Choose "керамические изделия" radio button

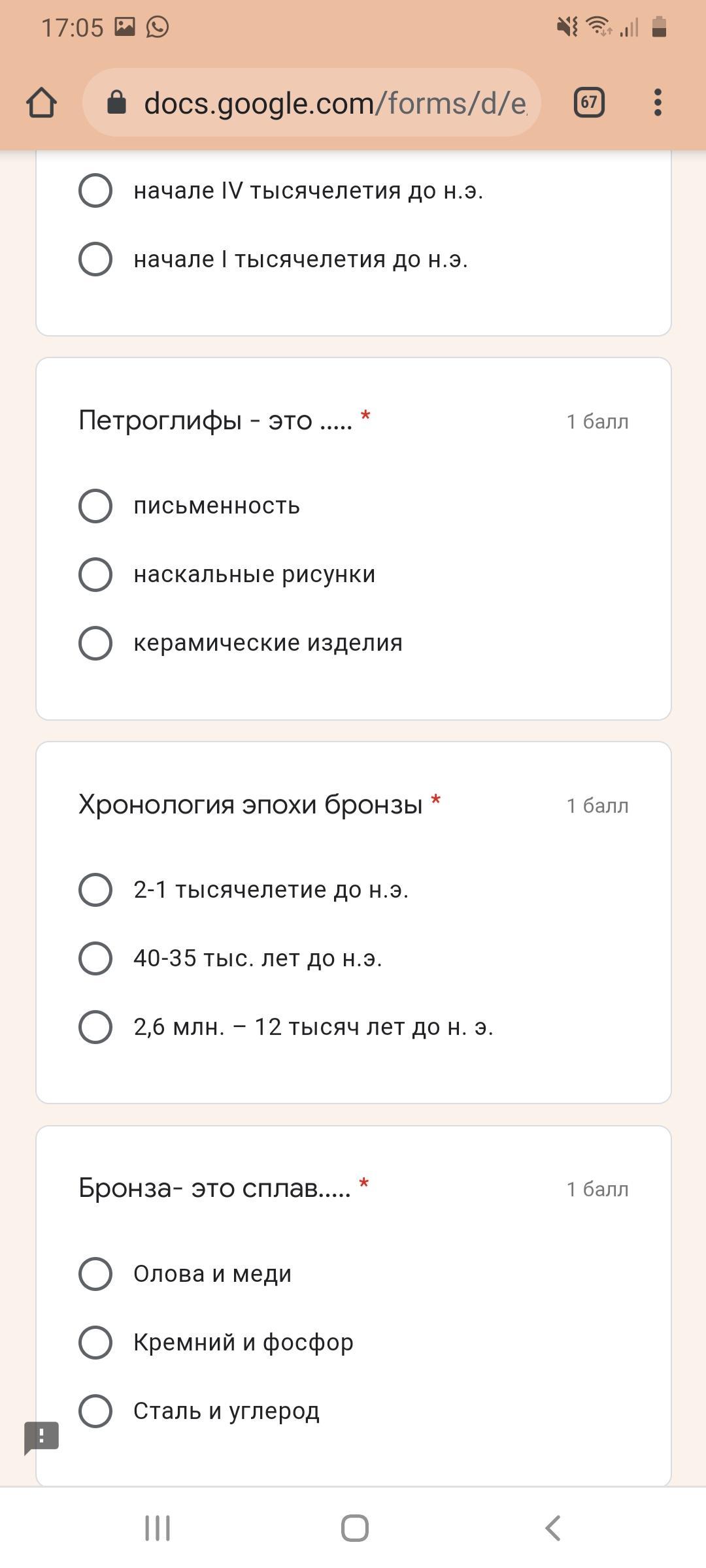(95, 643)
